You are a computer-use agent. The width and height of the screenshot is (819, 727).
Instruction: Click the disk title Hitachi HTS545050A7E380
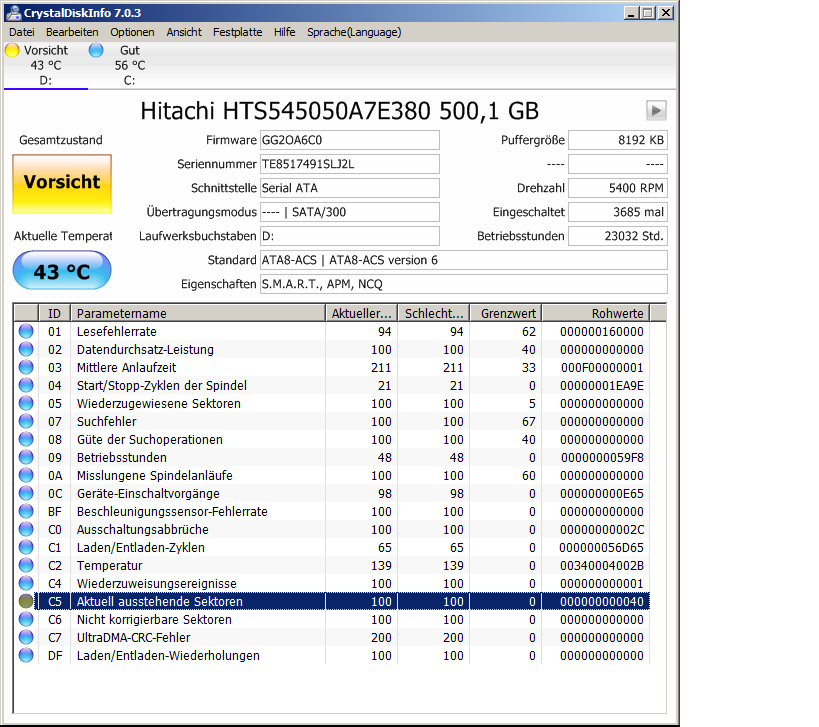340,111
